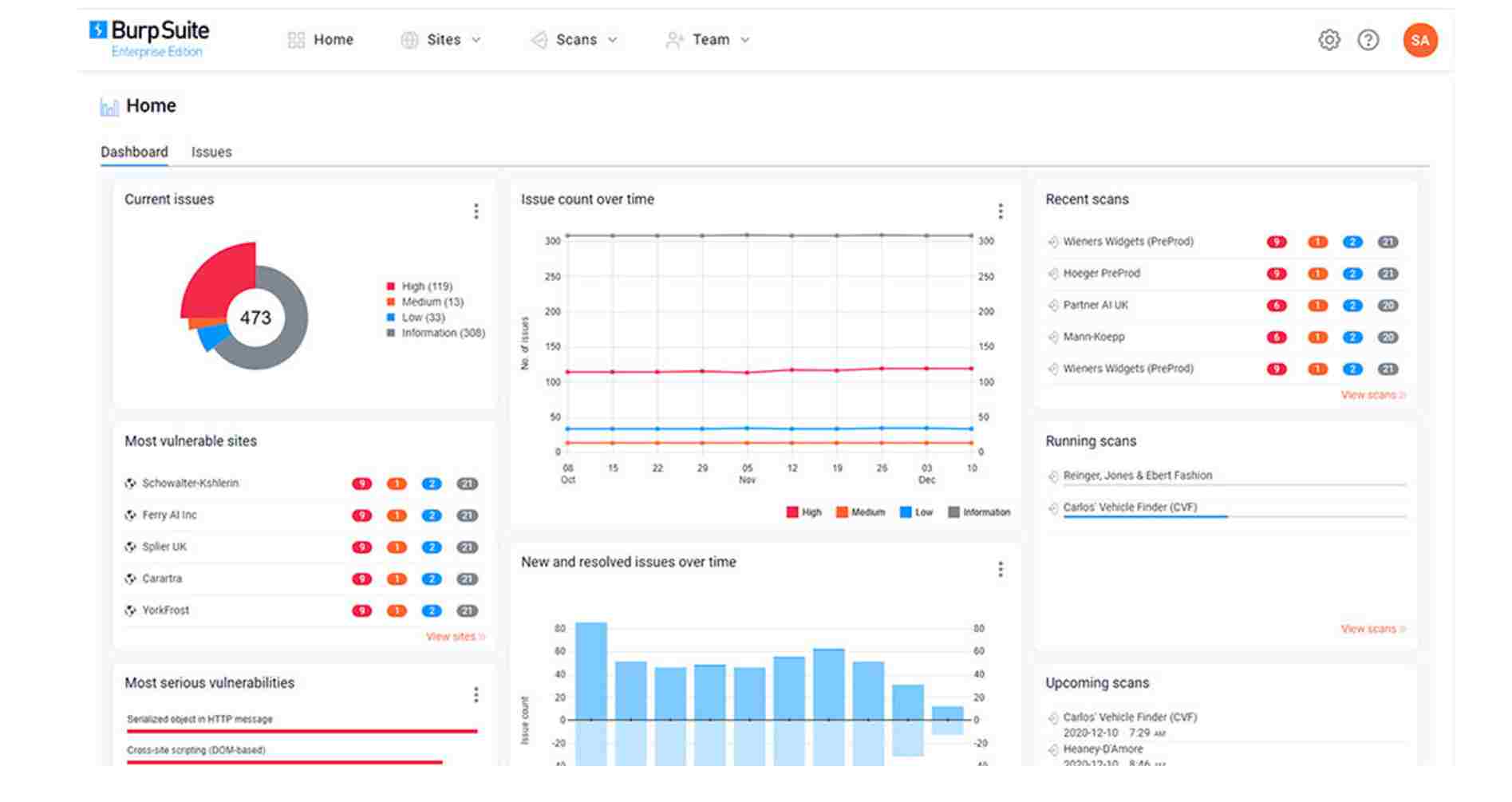Open upcoming scan Carlos' Vehicle Finder (CVF)
The height and width of the screenshot is (802, 1512).
click(1130, 717)
